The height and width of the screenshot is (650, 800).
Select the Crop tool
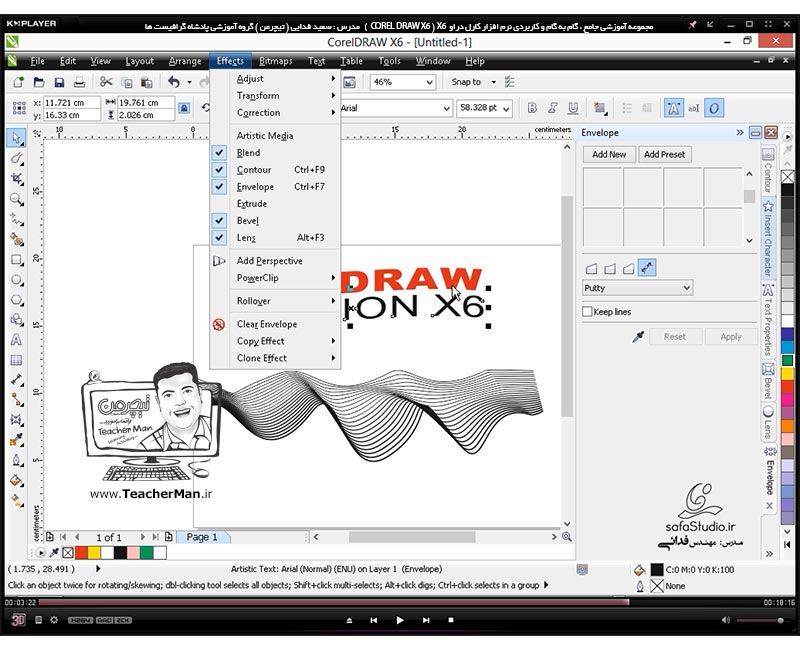(x=17, y=179)
